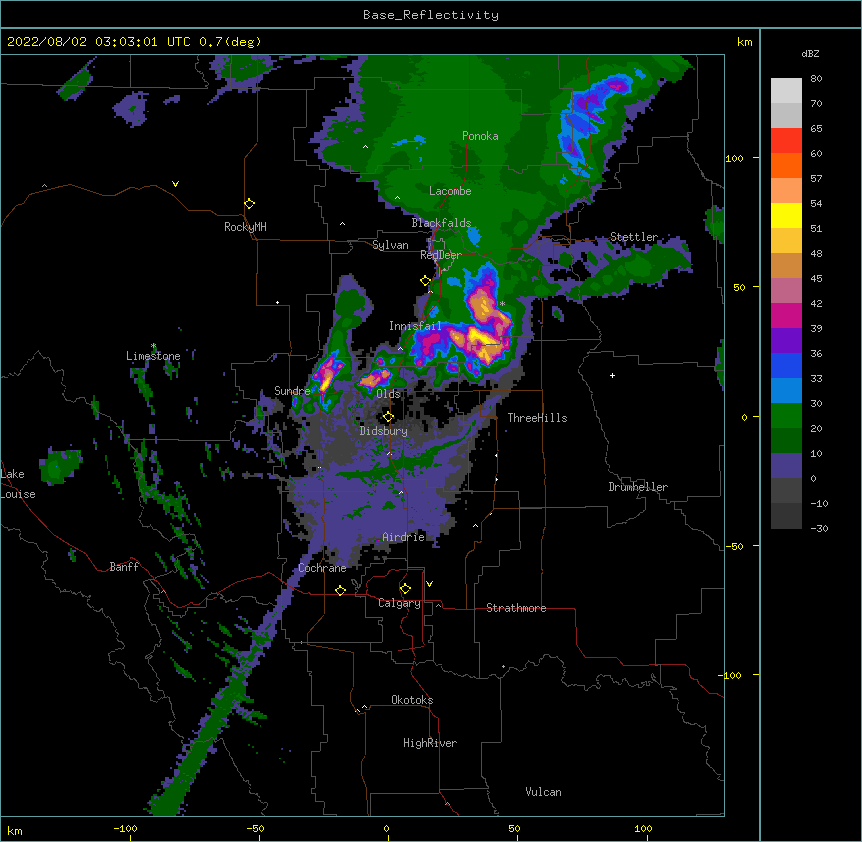This screenshot has width=862, height=842.
Task: Click the Base_Reflectivity title text
Action: click(431, 15)
